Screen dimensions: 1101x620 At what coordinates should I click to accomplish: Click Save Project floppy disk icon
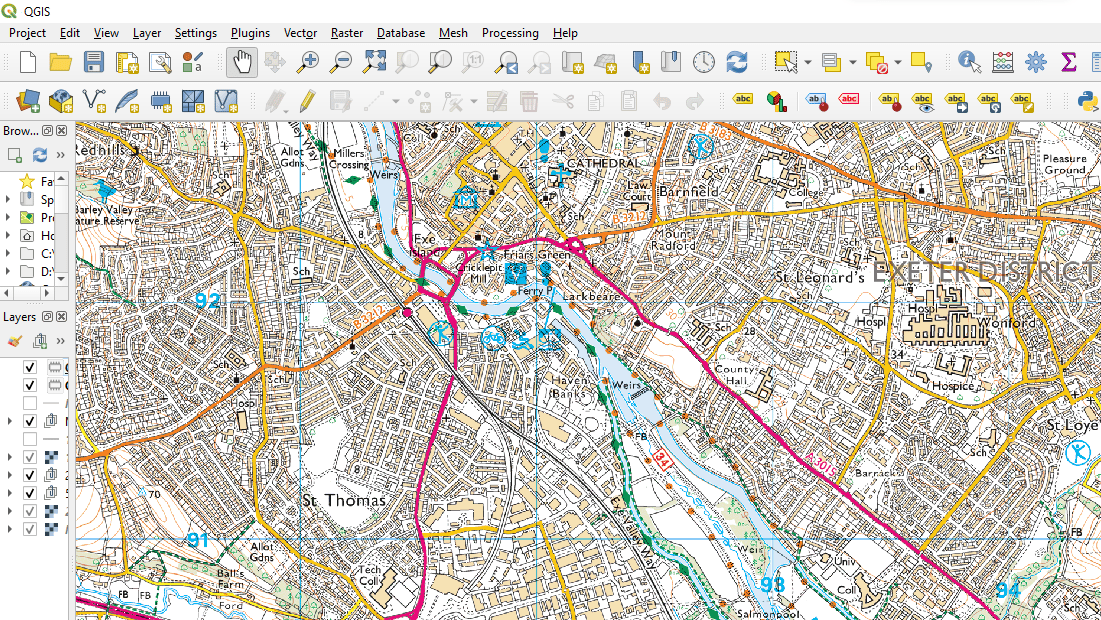click(x=94, y=62)
